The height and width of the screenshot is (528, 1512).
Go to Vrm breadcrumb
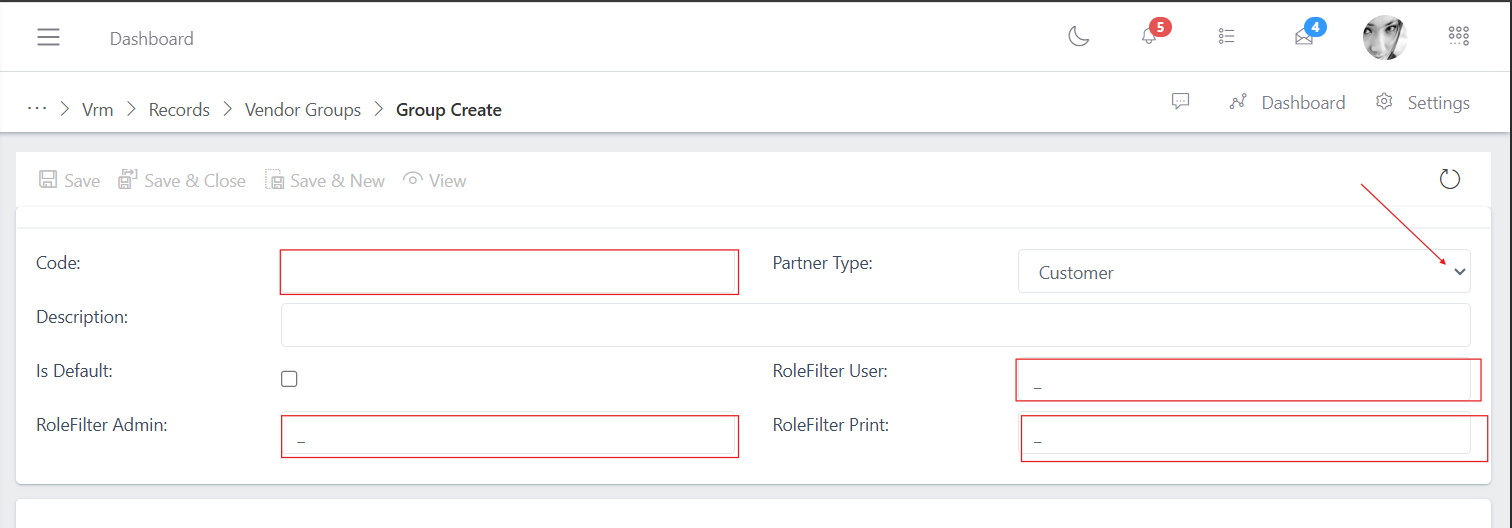click(97, 110)
